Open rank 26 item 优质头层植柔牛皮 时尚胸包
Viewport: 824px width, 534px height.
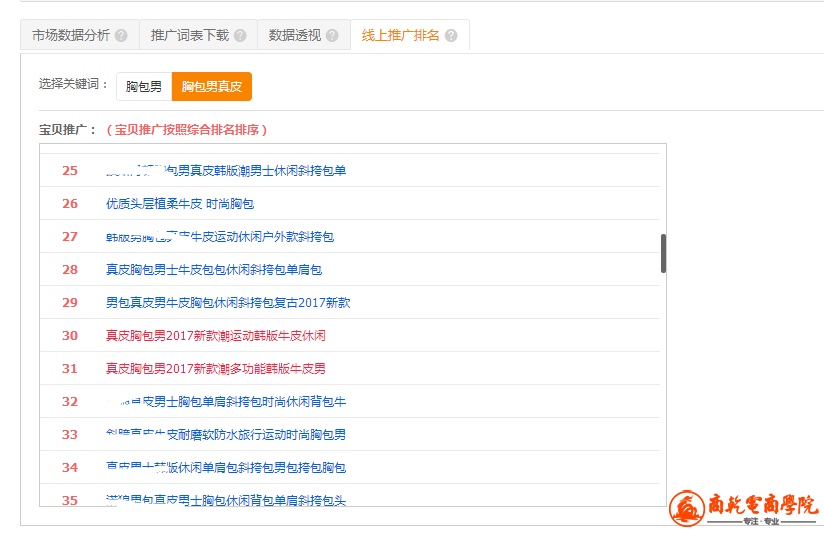pos(180,203)
